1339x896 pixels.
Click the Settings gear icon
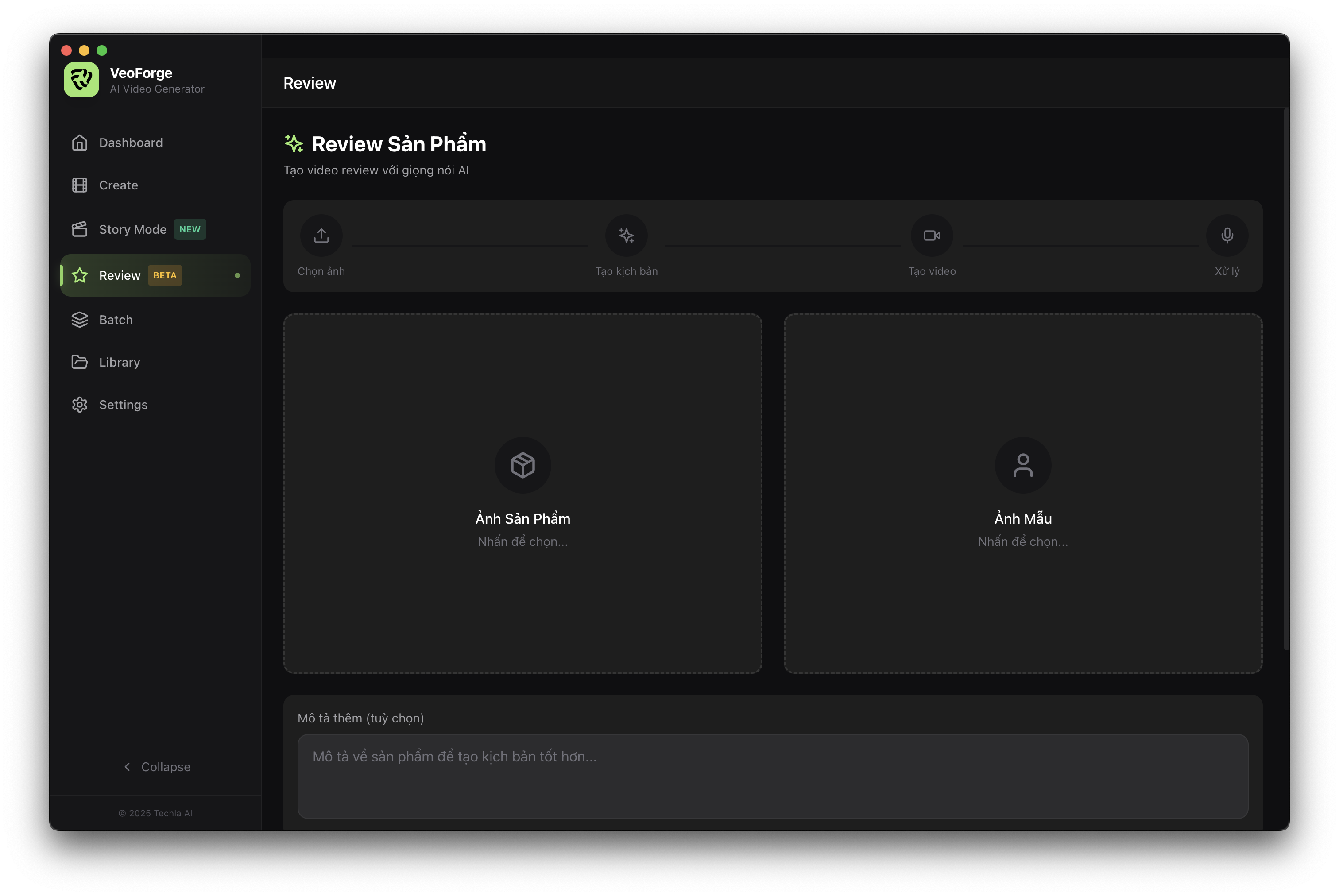point(79,404)
